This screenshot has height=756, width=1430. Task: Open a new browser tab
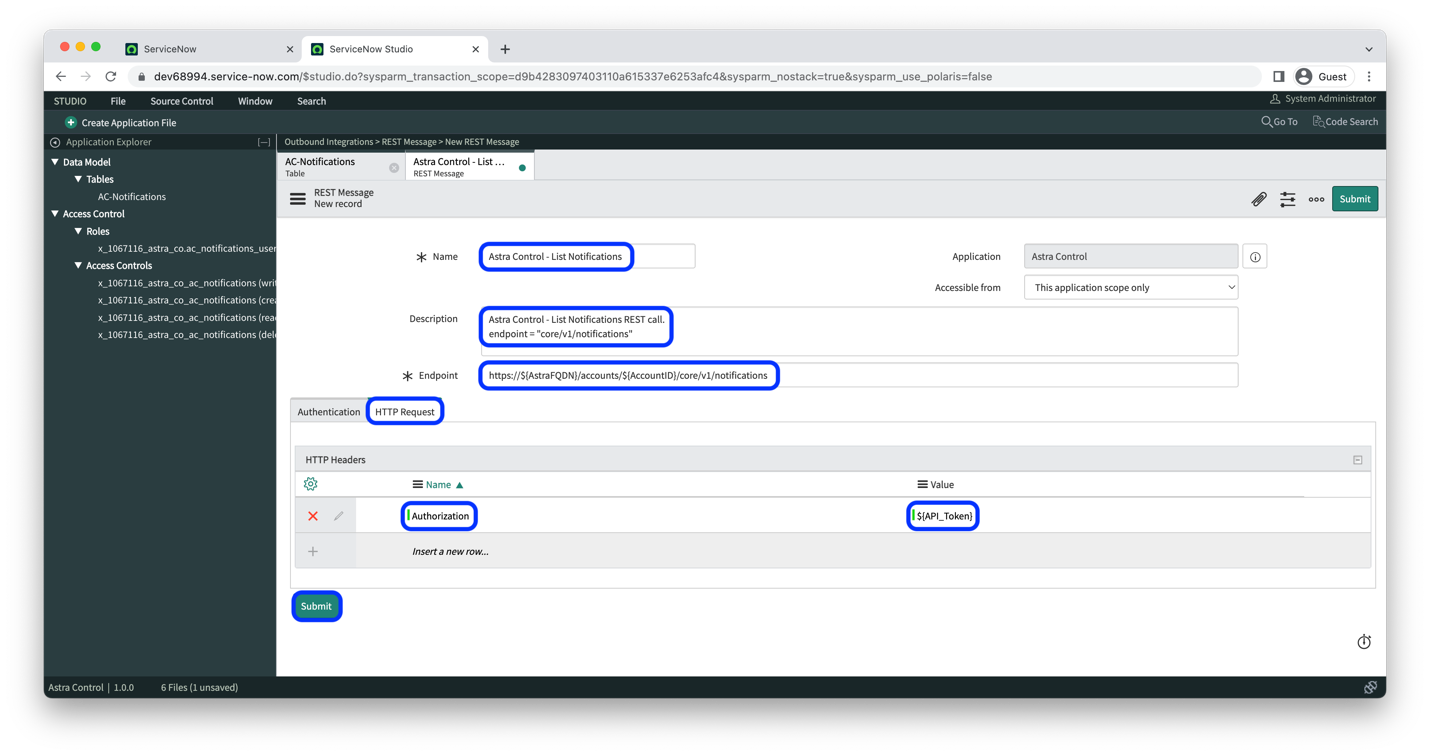pyautogui.click(x=505, y=49)
